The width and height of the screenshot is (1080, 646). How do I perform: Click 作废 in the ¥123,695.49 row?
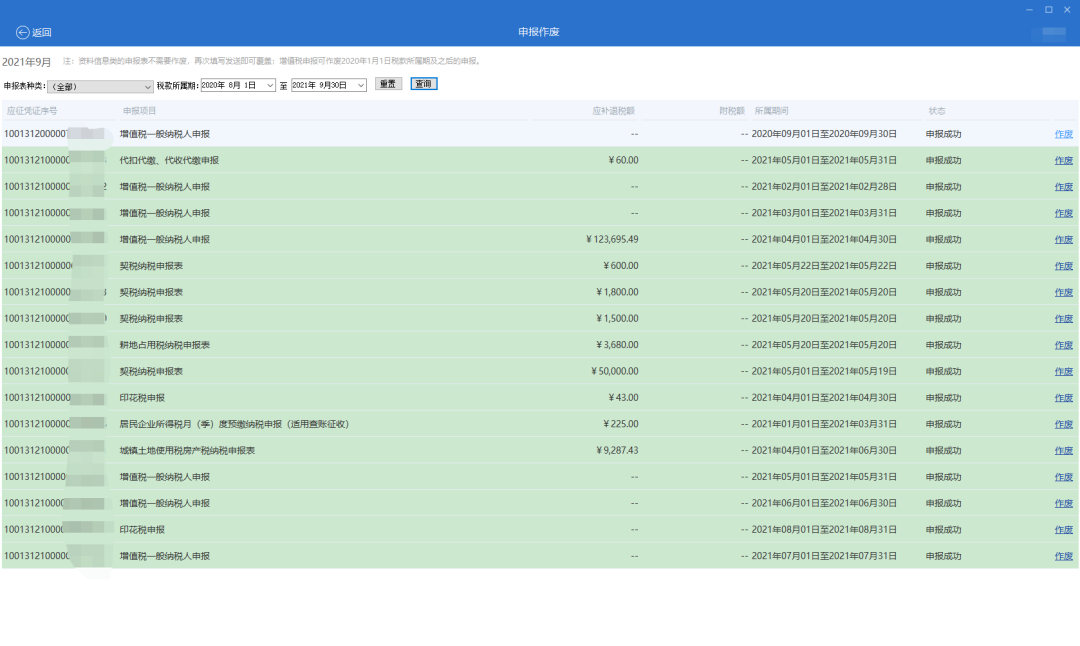coord(1063,240)
